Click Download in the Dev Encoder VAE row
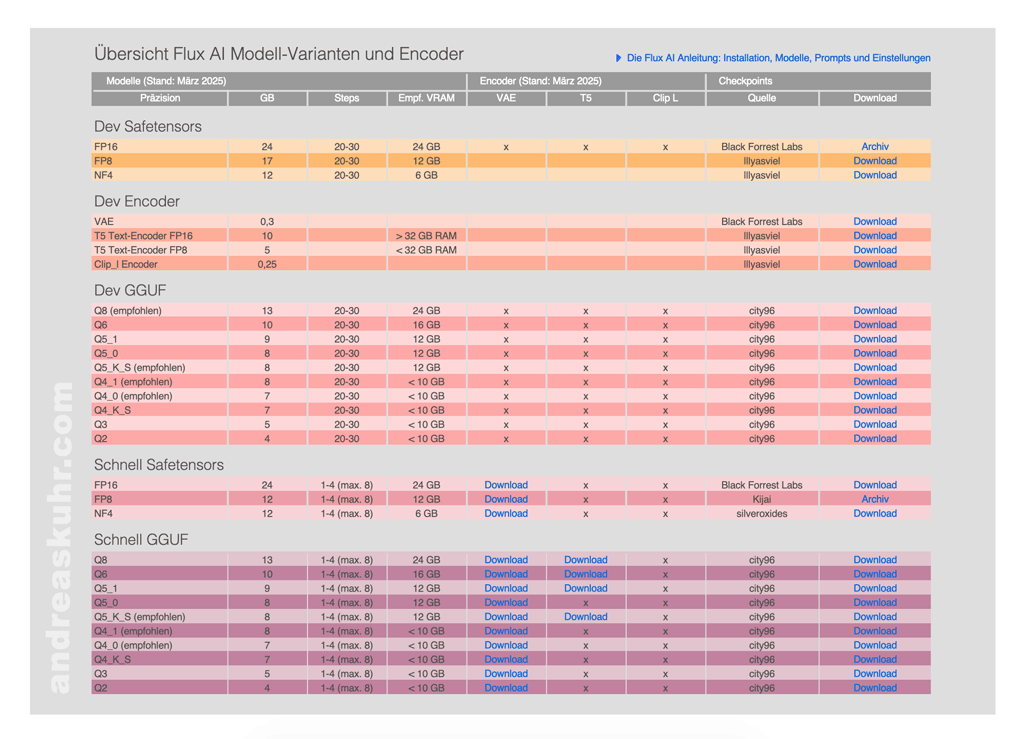Screen dimensions: 1024x739 [874, 222]
